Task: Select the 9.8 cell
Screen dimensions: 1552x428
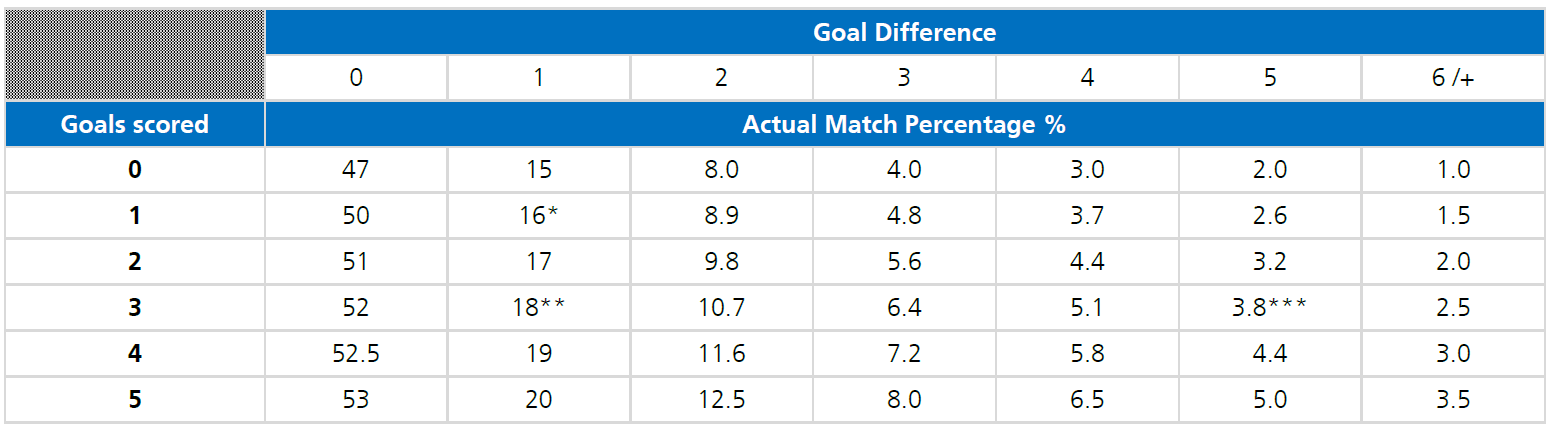Action: click(721, 262)
